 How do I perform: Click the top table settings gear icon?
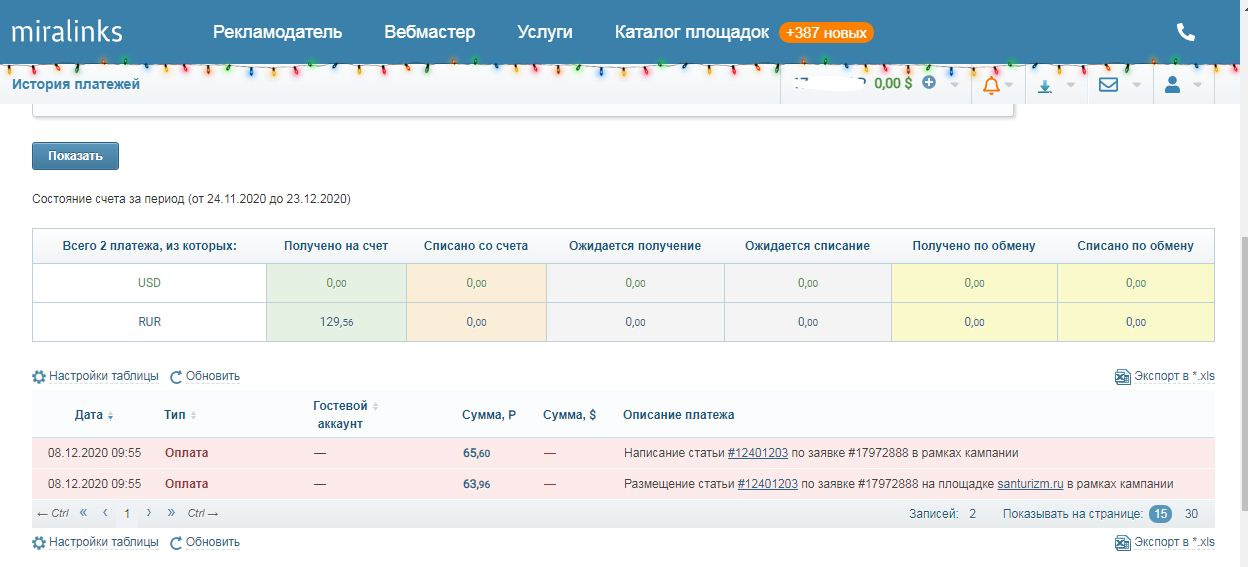[39, 377]
